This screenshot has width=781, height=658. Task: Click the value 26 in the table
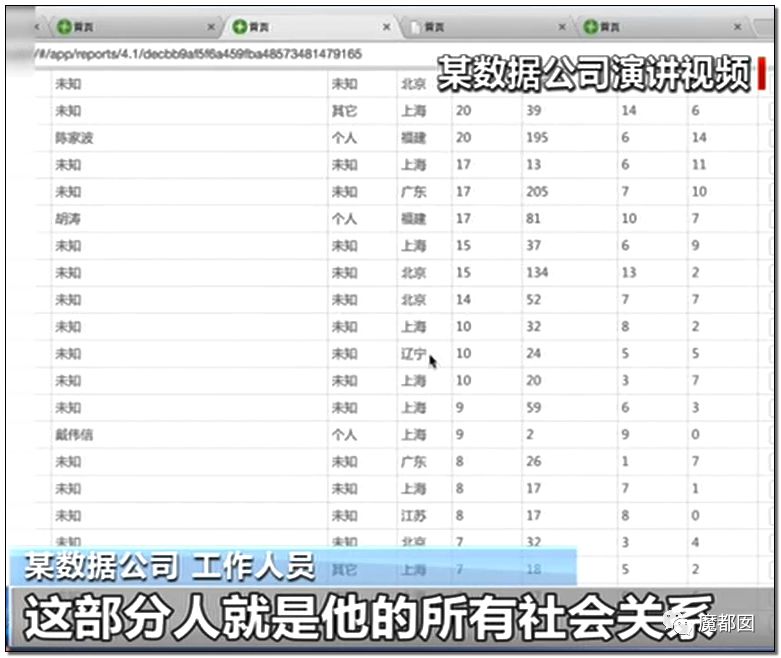point(534,462)
